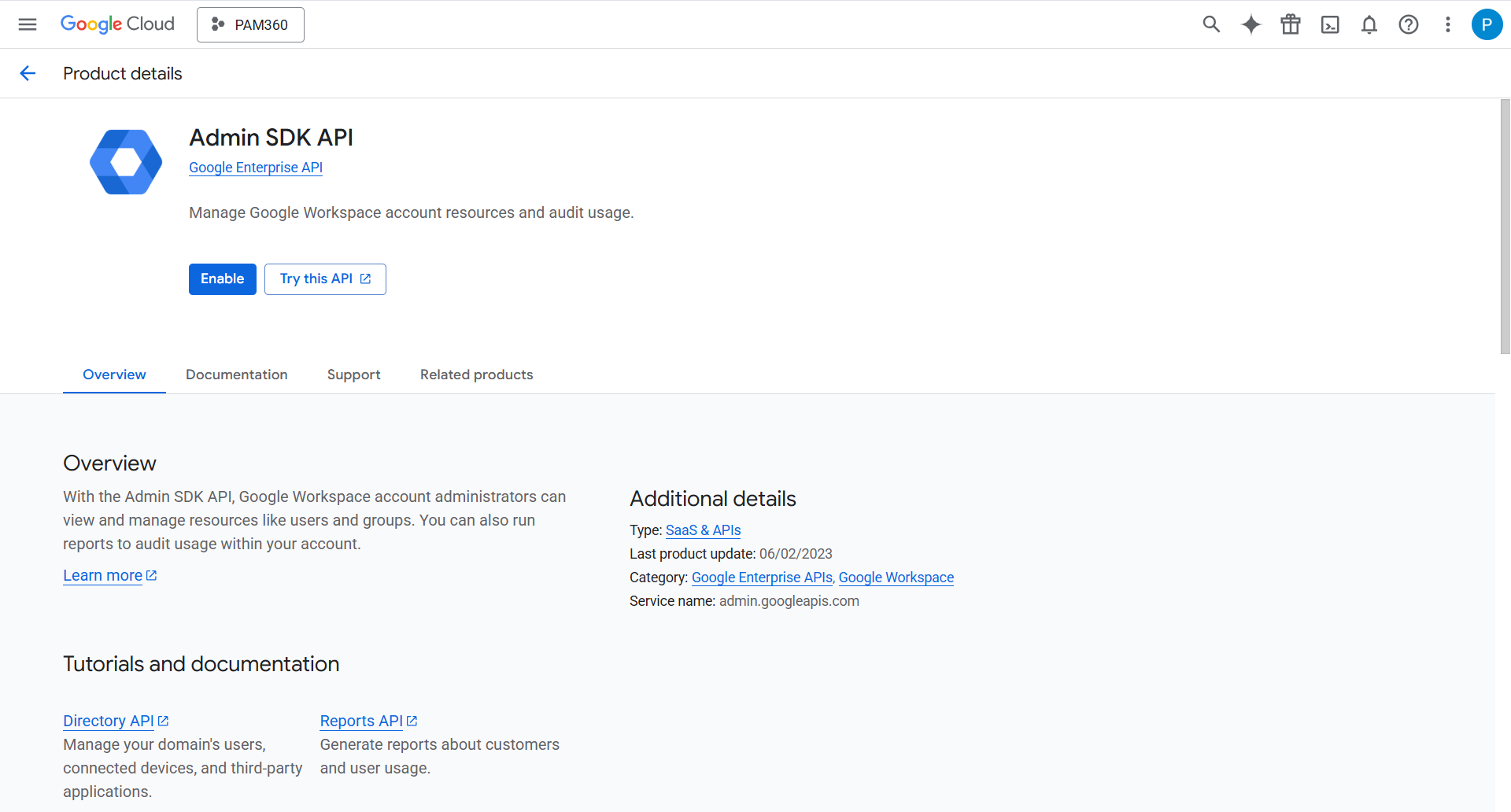Open the Gemini assistant
The width and height of the screenshot is (1511, 812).
1251,24
